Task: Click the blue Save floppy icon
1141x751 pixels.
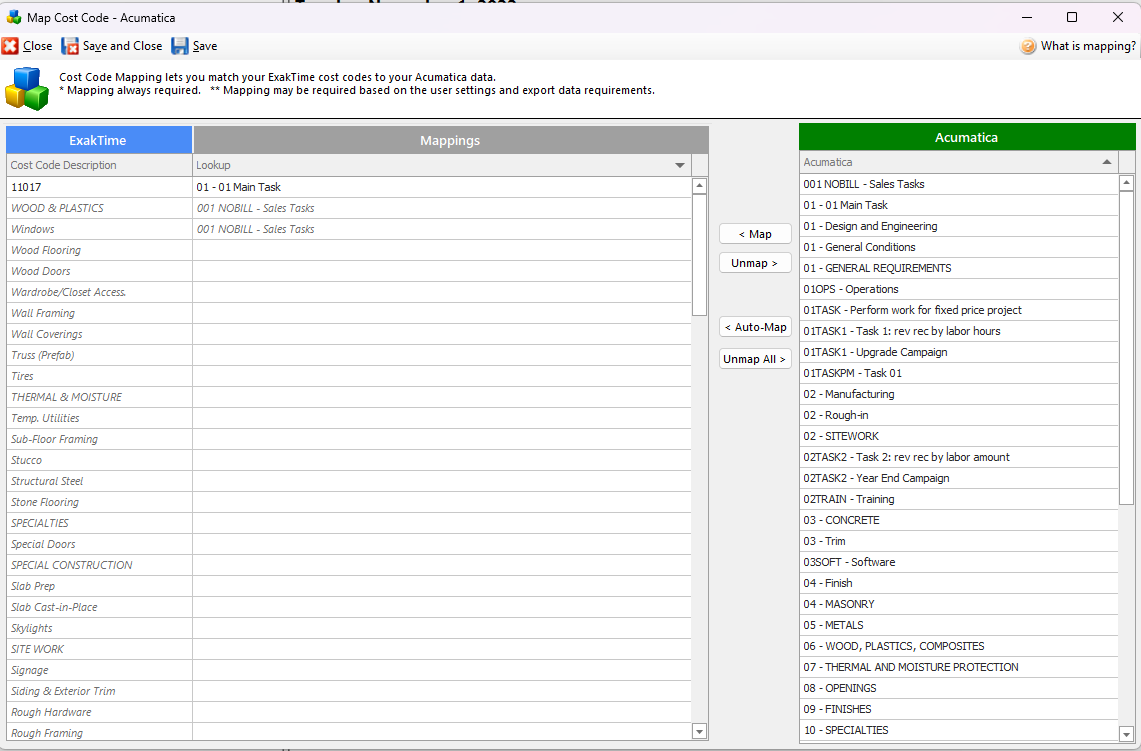Action: coord(180,46)
